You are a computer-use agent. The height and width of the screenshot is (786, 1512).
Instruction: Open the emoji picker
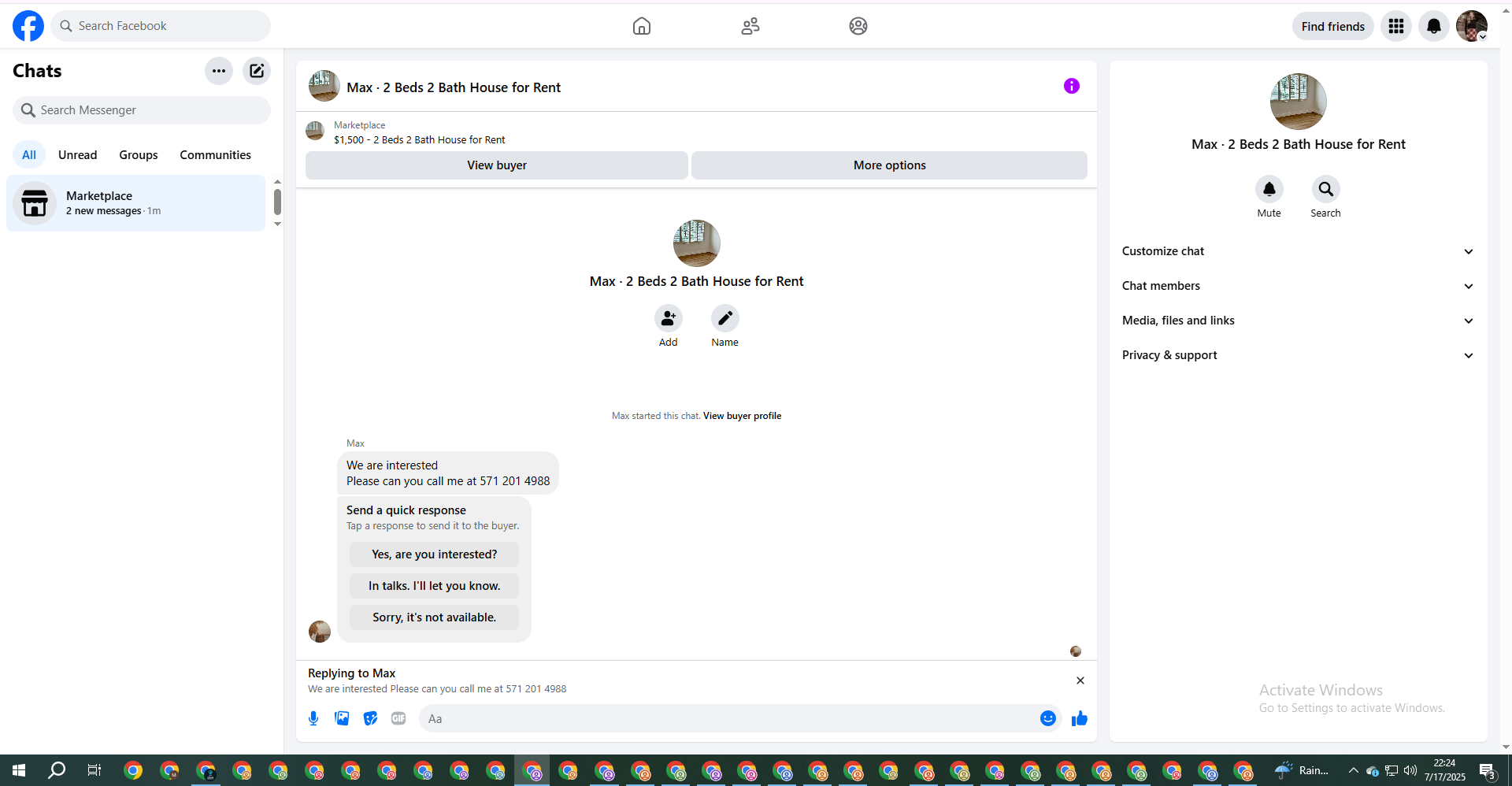1048,718
